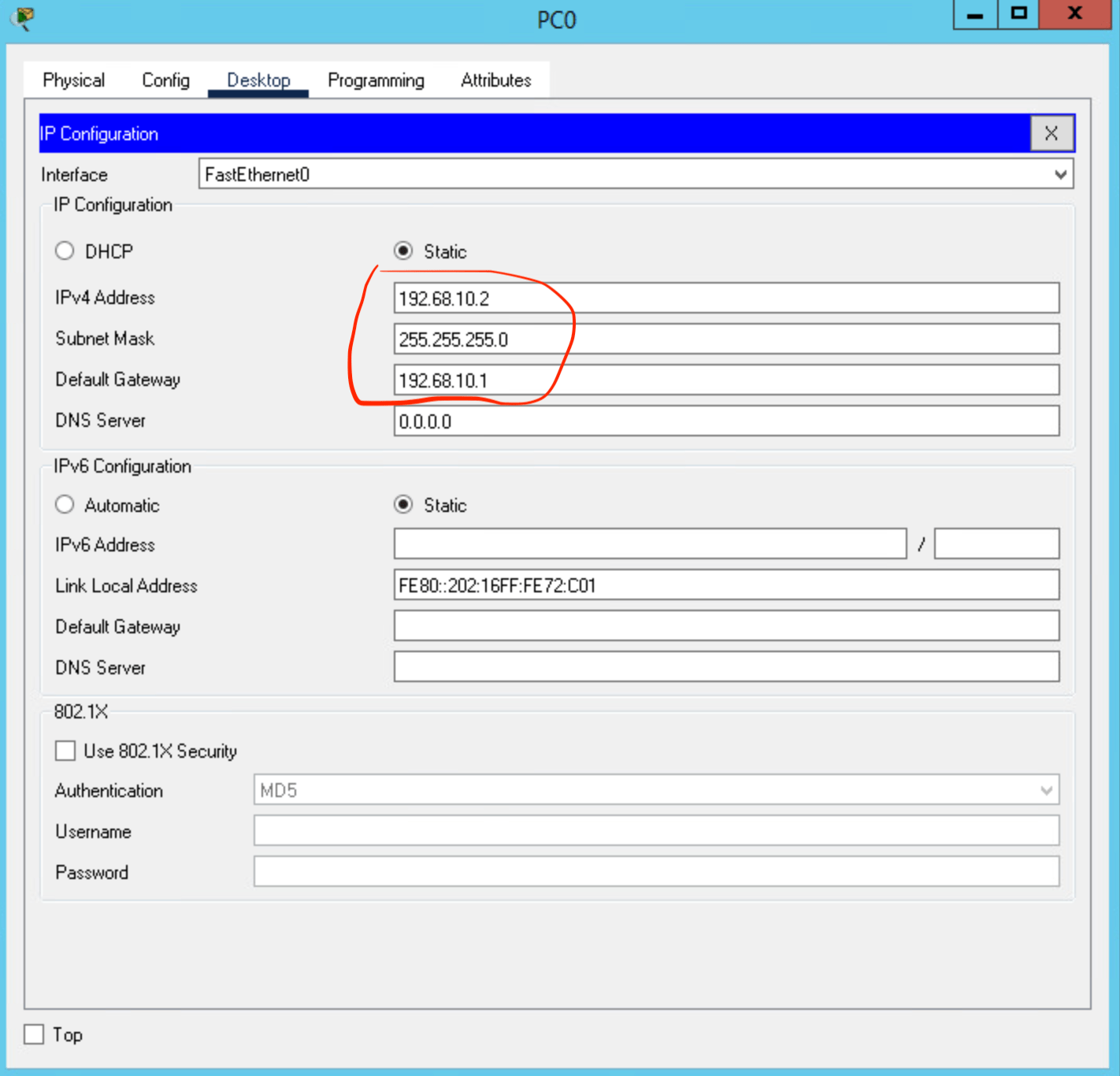Select Automatic IPv6 configuration
Image resolution: width=1120 pixels, height=1076 pixels.
pyautogui.click(x=65, y=505)
